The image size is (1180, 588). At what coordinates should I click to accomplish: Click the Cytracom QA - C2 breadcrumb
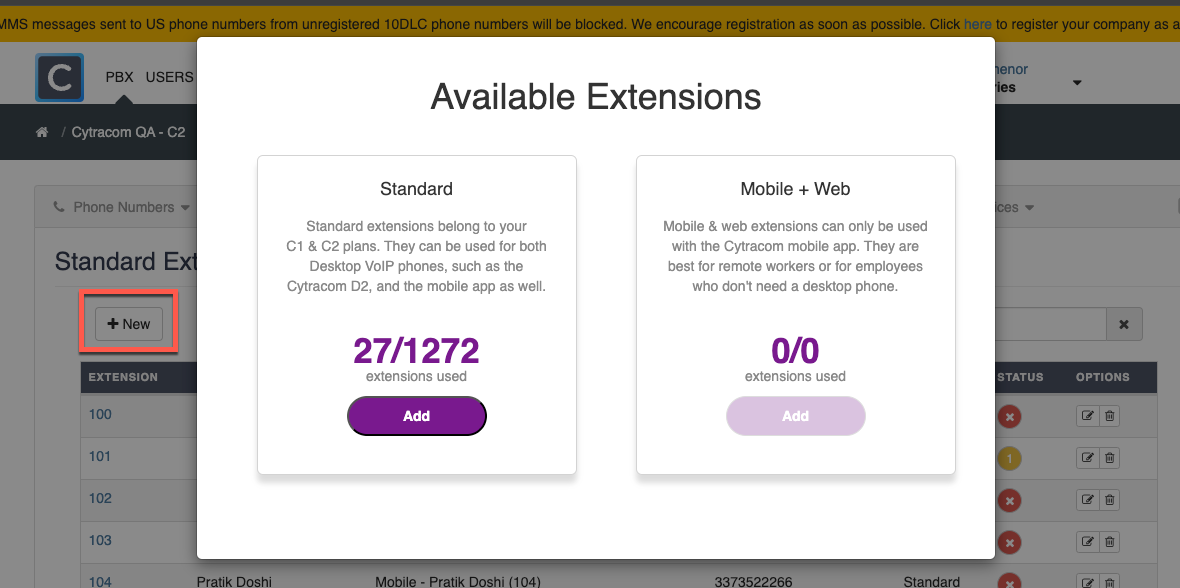pyautogui.click(x=128, y=132)
